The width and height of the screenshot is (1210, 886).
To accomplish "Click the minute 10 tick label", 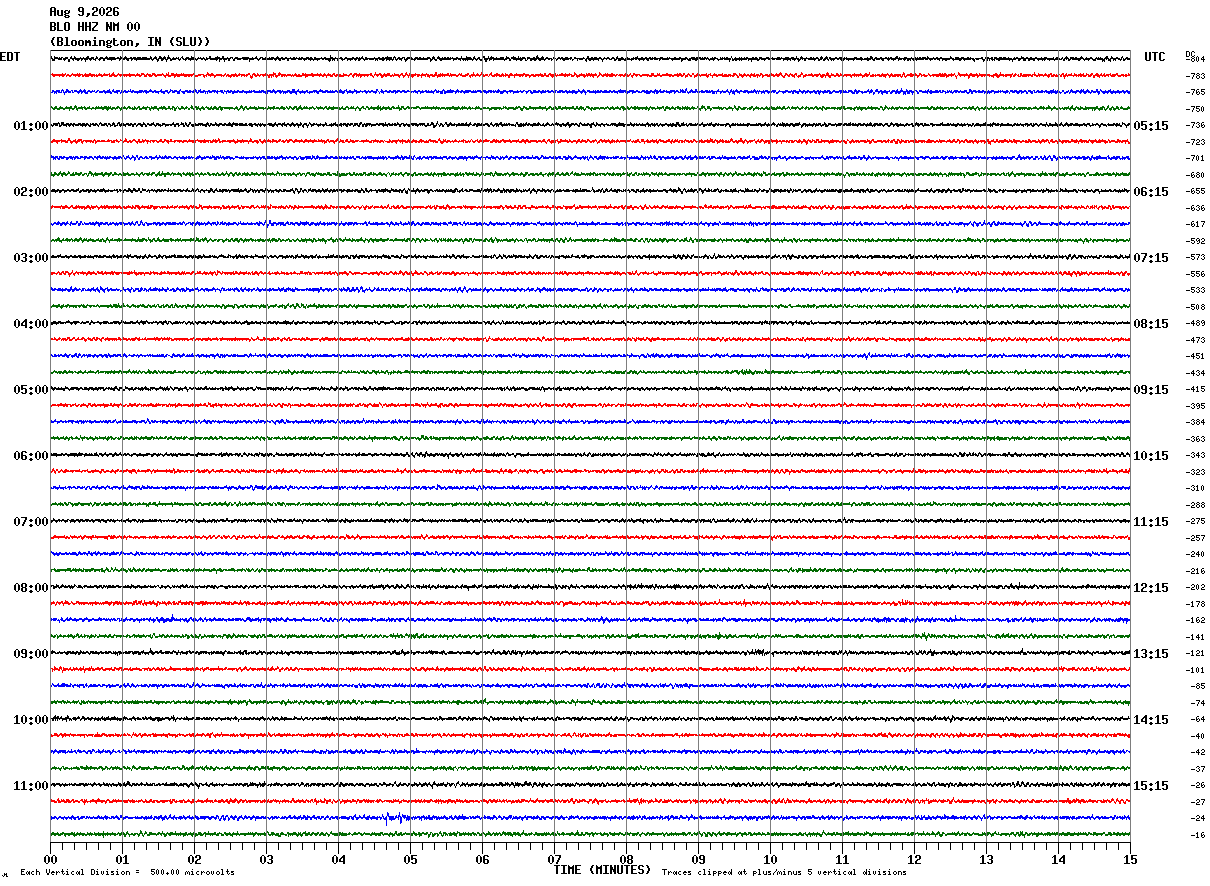I will pos(770,859).
